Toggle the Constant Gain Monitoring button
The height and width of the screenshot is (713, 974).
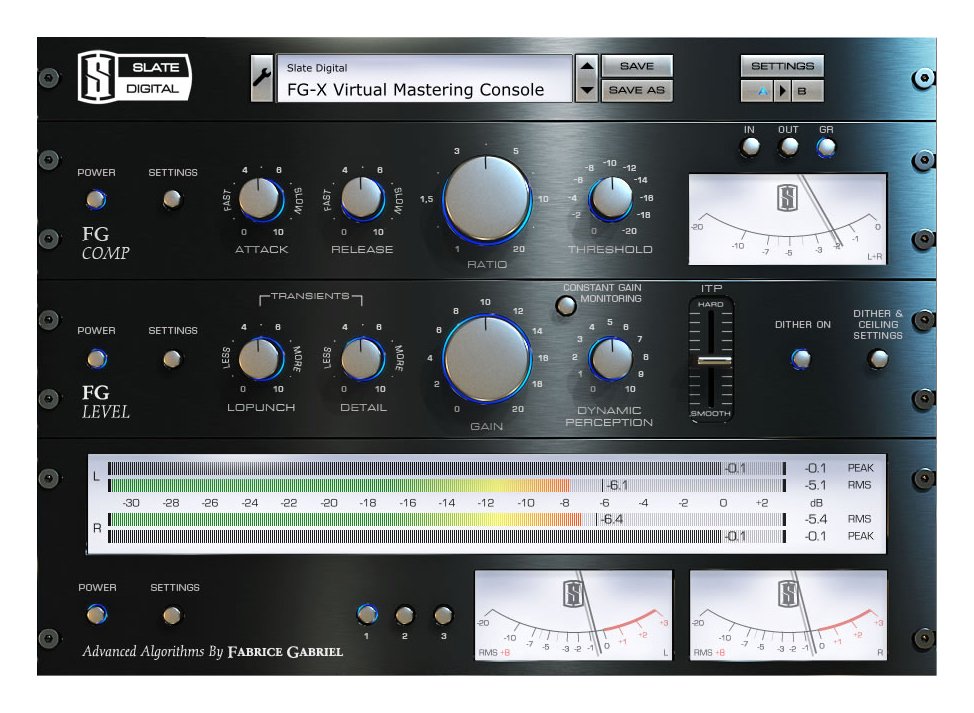[x=565, y=305]
